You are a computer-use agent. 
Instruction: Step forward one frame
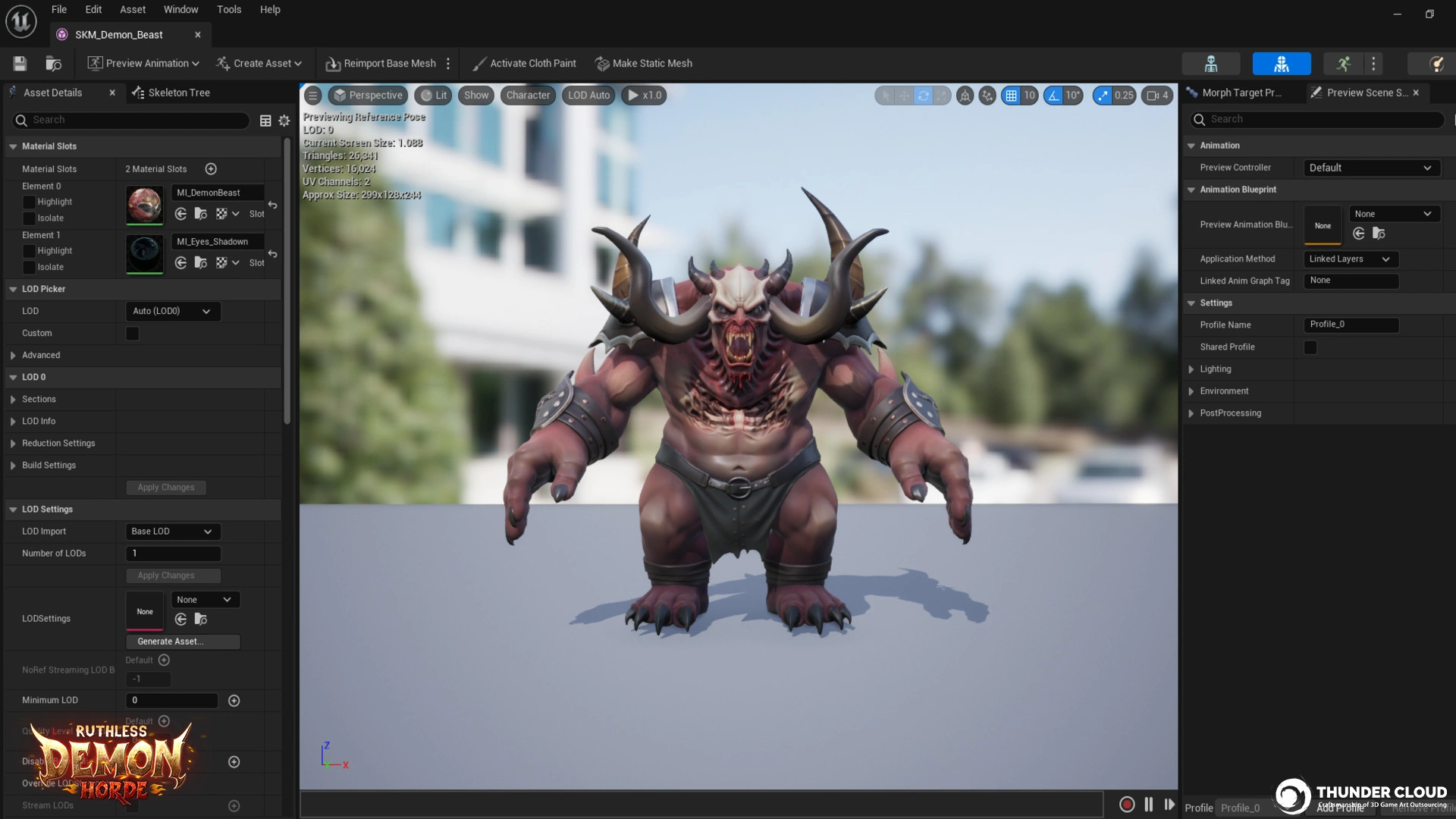(x=1169, y=805)
